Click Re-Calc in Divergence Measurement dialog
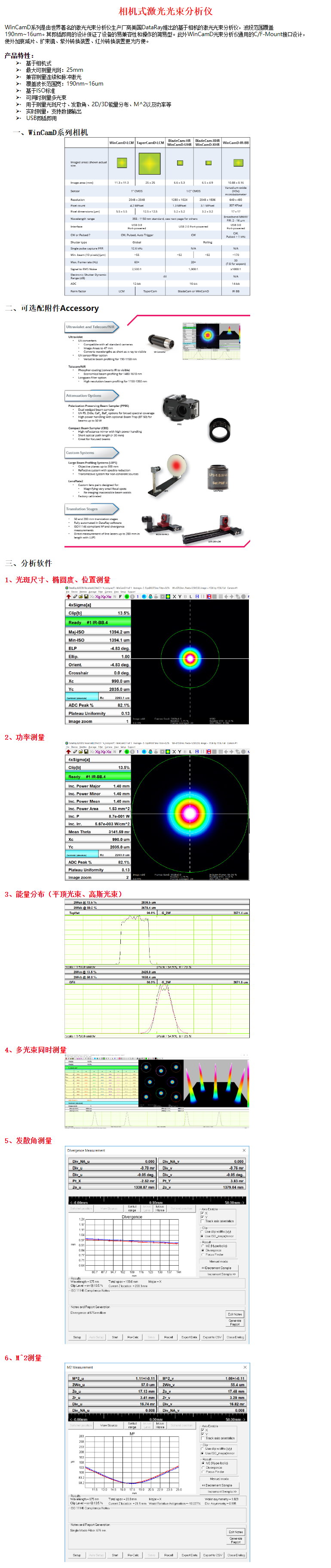The height and width of the screenshot is (1568, 331). coord(133,1337)
